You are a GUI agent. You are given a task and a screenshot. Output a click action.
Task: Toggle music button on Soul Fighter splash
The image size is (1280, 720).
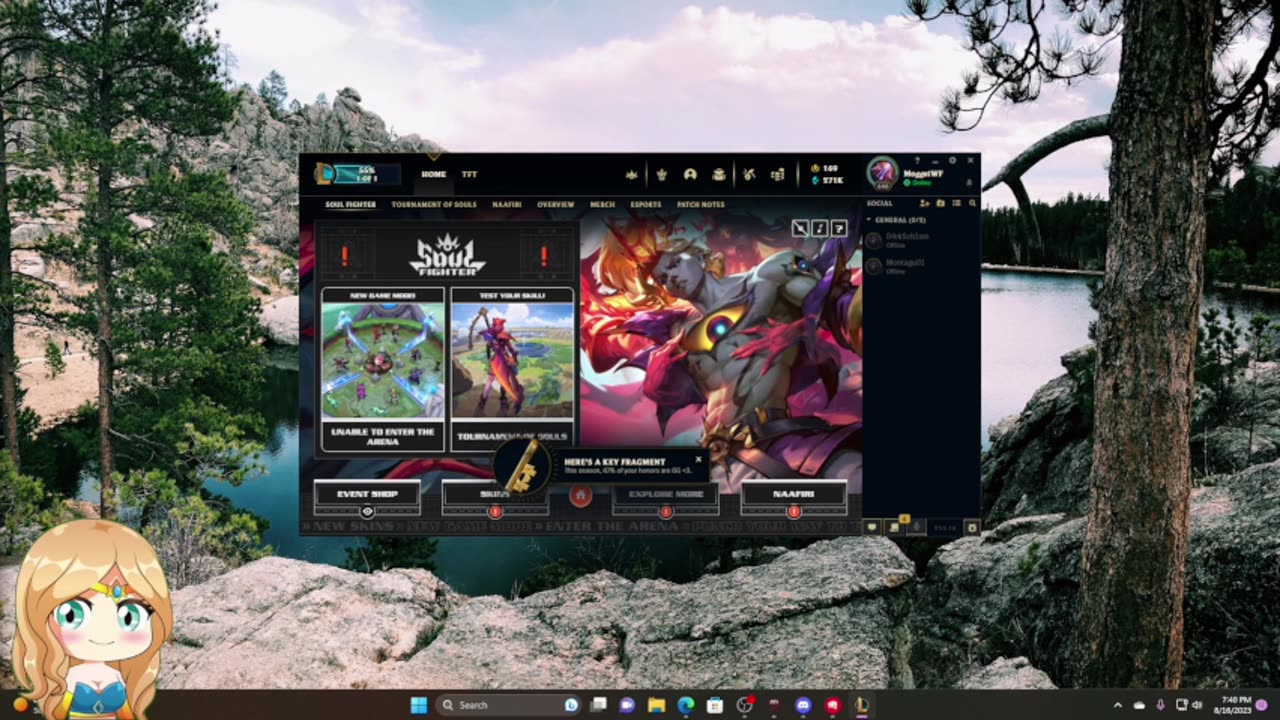click(819, 229)
